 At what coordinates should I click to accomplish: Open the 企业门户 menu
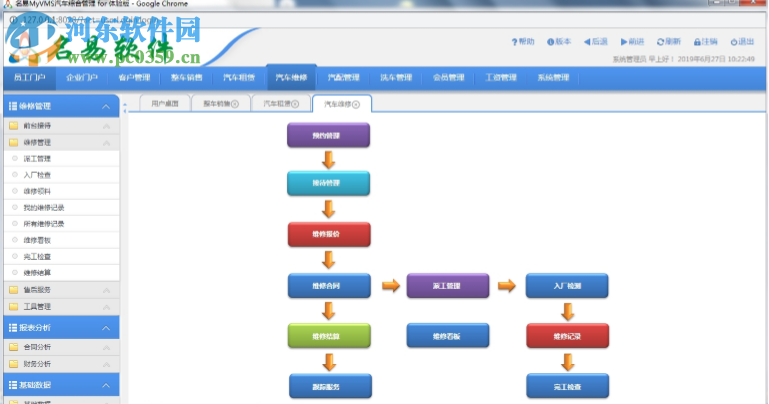82,77
